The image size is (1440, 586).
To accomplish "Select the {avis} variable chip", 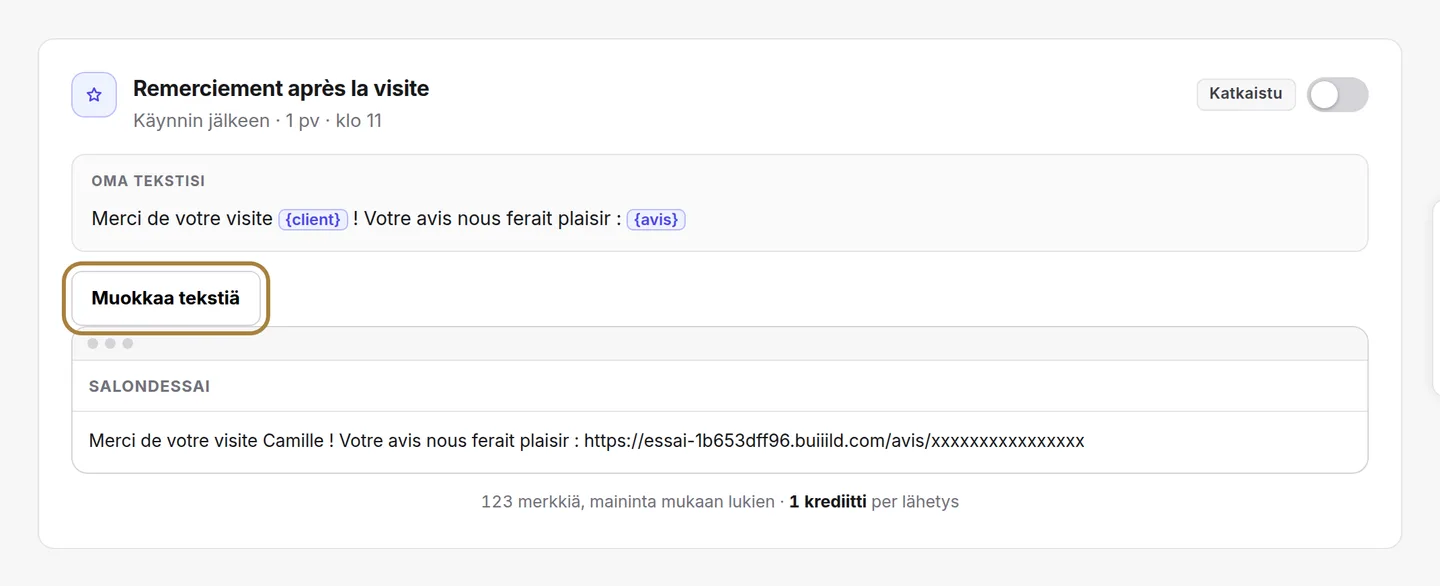I will 656,219.
